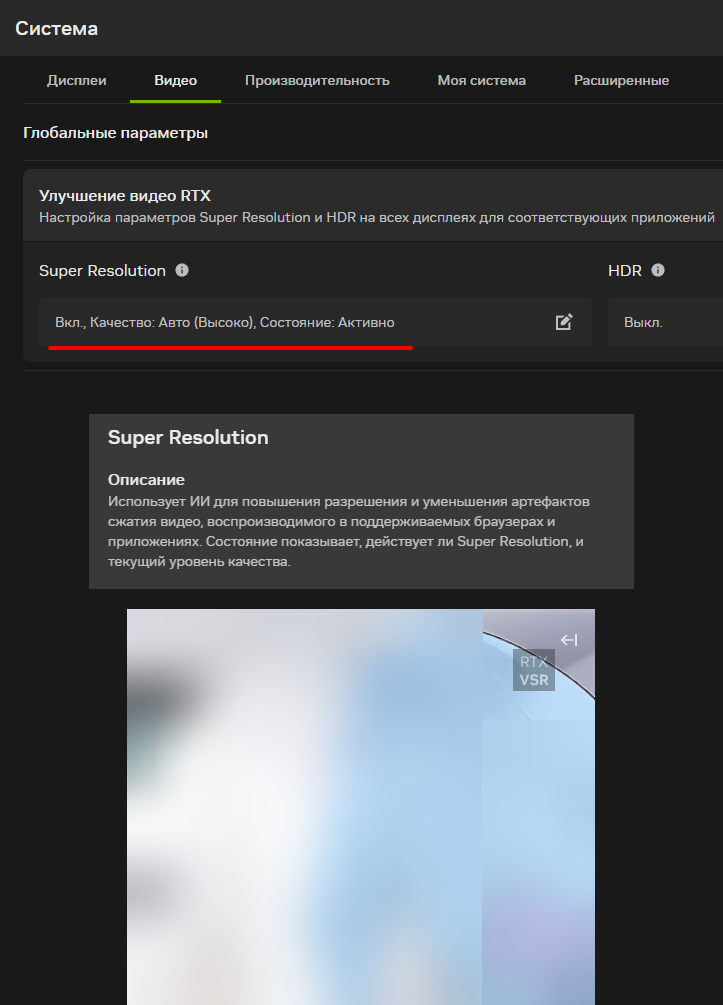The image size is (723, 1005).
Task: Click the Super Resolution tooltip title
Action: click(x=188, y=437)
